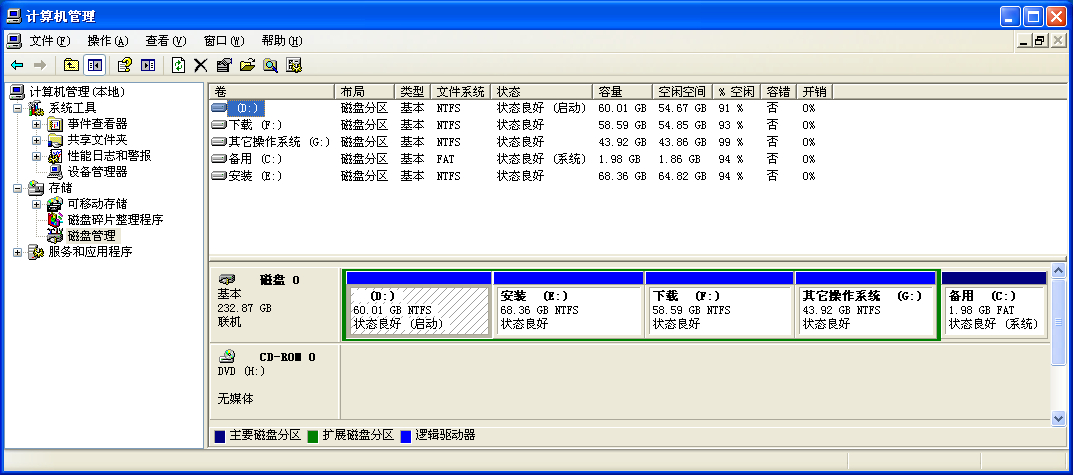Click the 磁盘 0 disk label panel

[275, 305]
